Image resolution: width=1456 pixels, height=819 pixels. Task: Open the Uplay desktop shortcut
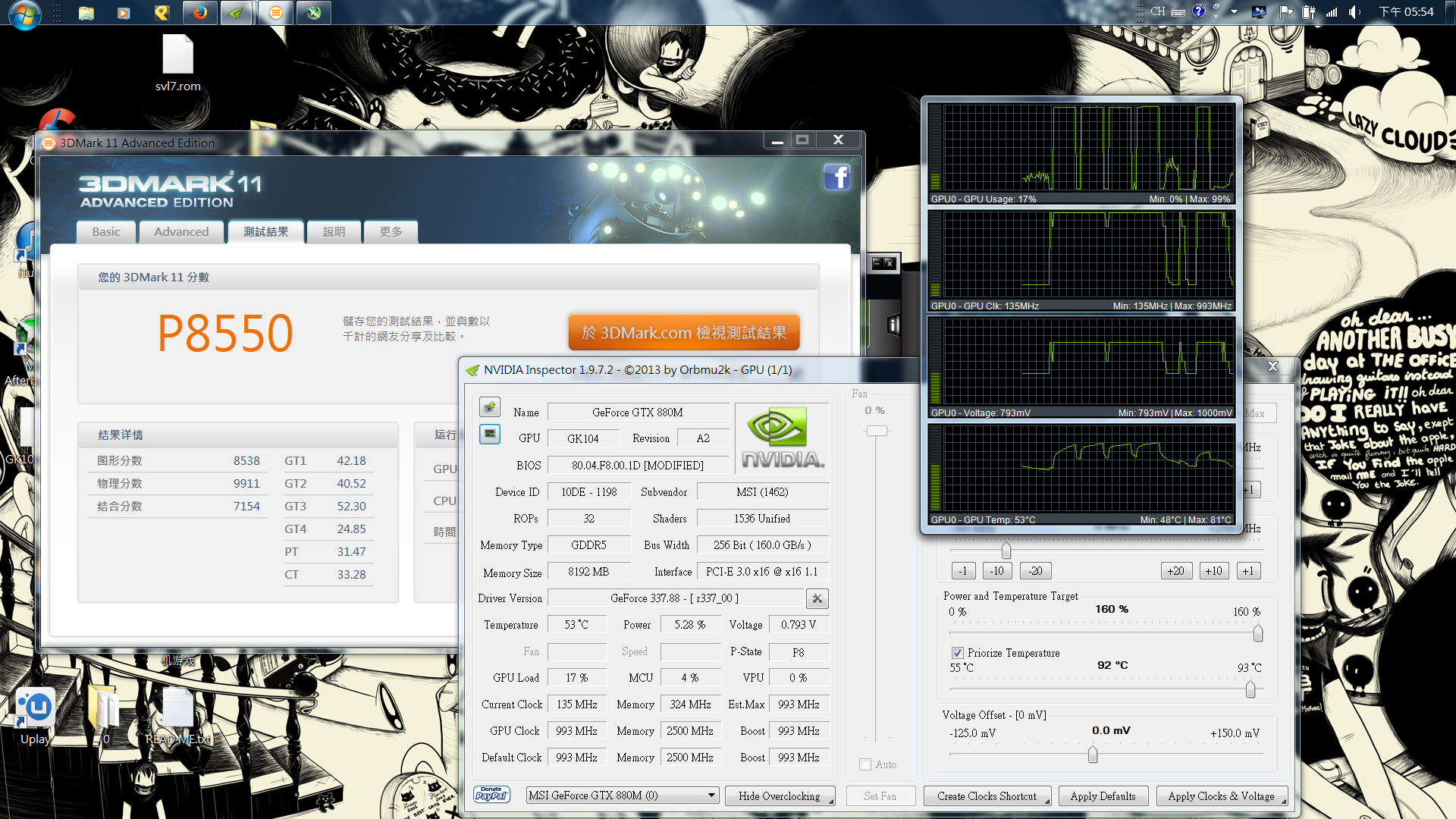(x=35, y=716)
